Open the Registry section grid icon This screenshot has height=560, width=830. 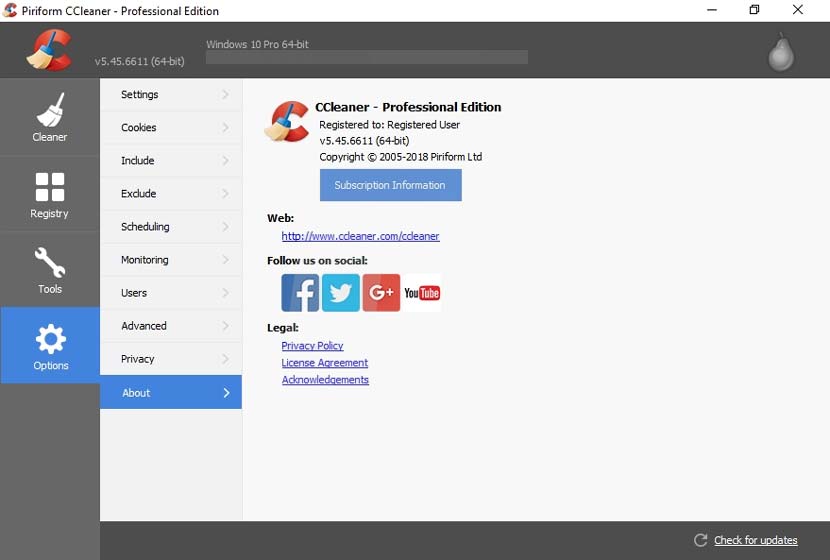[50, 187]
